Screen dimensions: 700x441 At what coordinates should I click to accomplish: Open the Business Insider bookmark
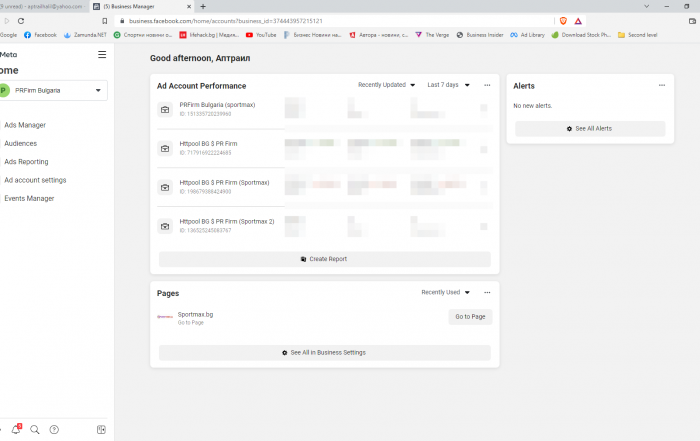tap(480, 35)
